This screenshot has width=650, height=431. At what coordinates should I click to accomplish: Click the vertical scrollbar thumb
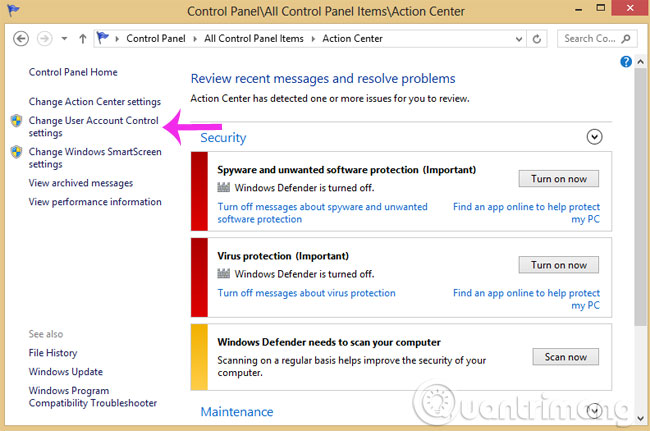(x=640, y=197)
